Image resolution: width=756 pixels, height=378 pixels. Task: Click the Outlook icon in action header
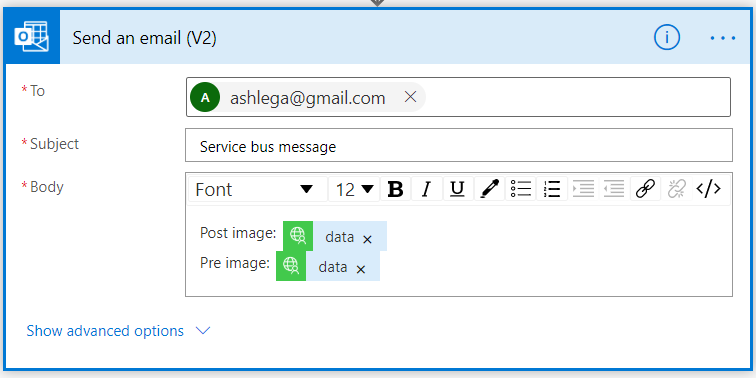point(32,37)
